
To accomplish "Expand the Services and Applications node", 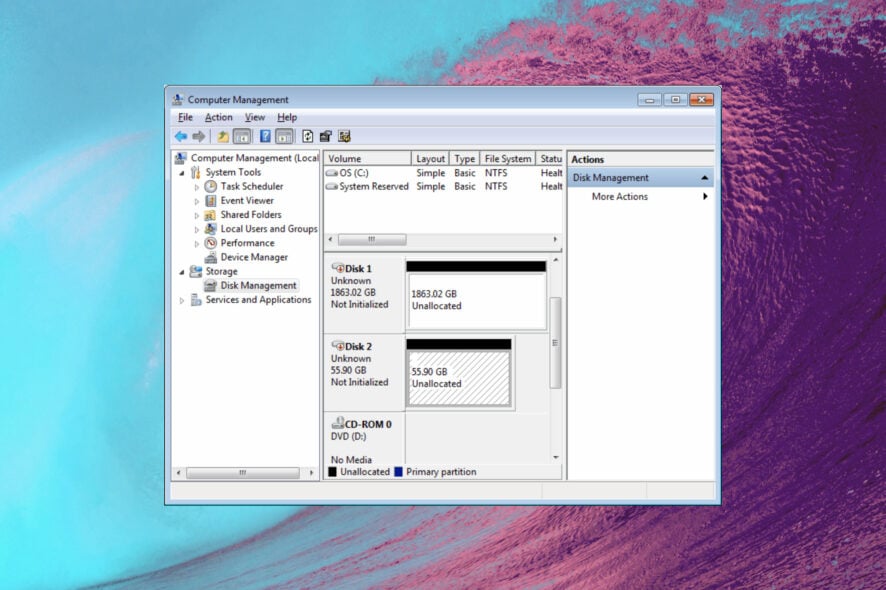I will coord(181,299).
